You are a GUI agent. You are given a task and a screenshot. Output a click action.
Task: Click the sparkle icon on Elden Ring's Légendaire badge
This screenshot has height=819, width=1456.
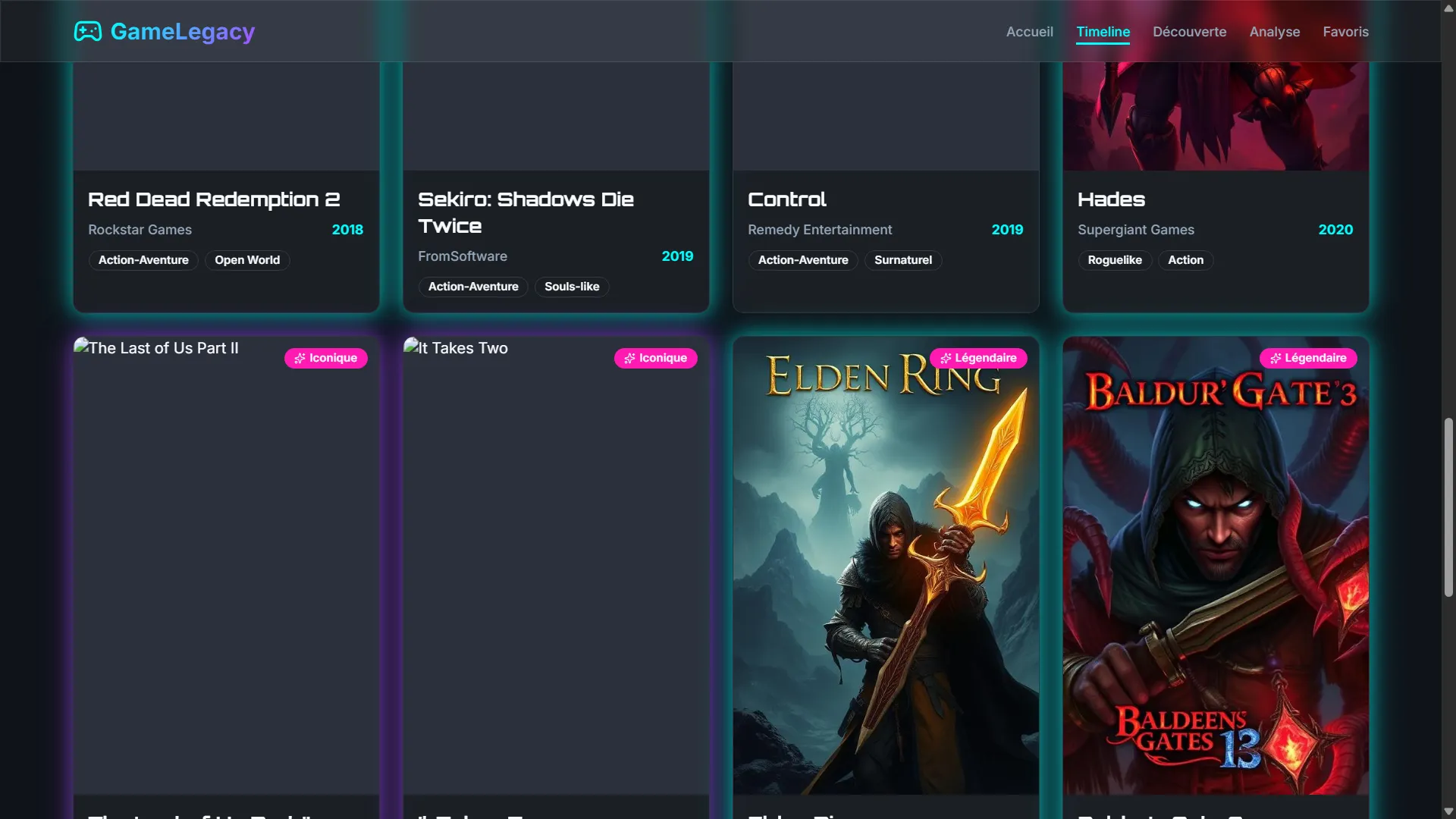tap(945, 357)
